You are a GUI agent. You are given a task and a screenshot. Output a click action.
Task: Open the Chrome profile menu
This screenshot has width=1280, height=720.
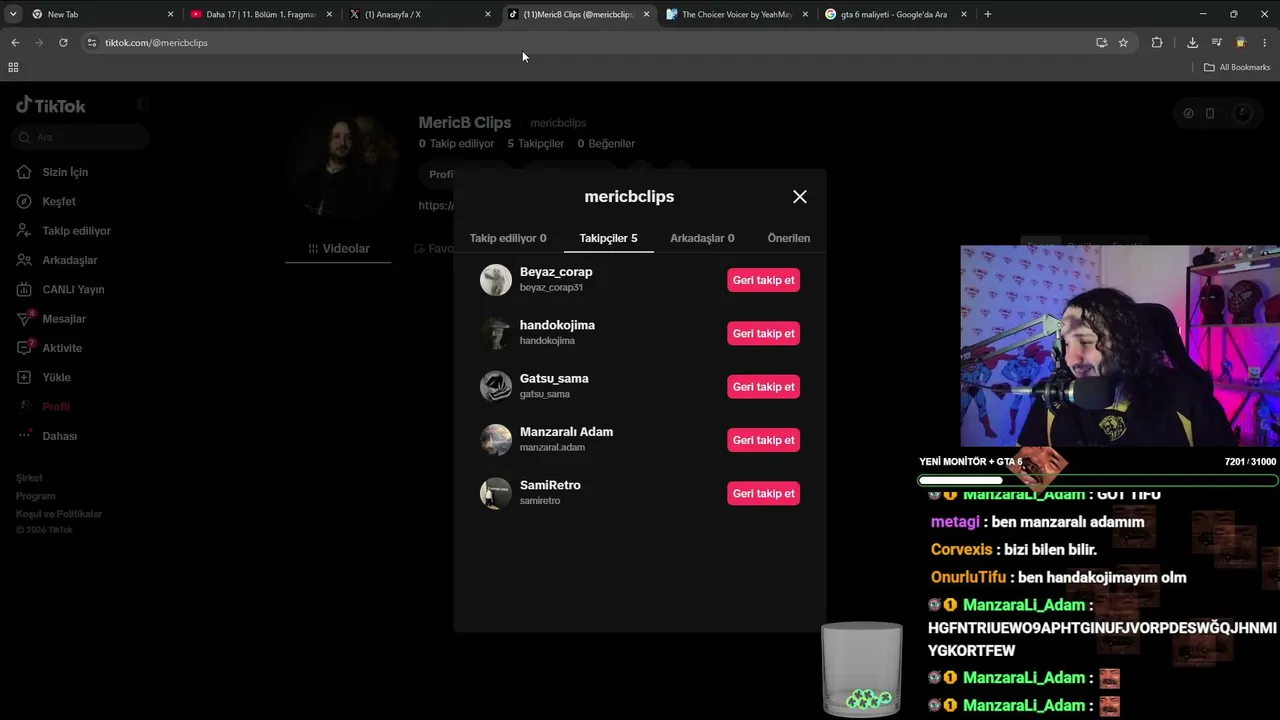tap(1241, 43)
